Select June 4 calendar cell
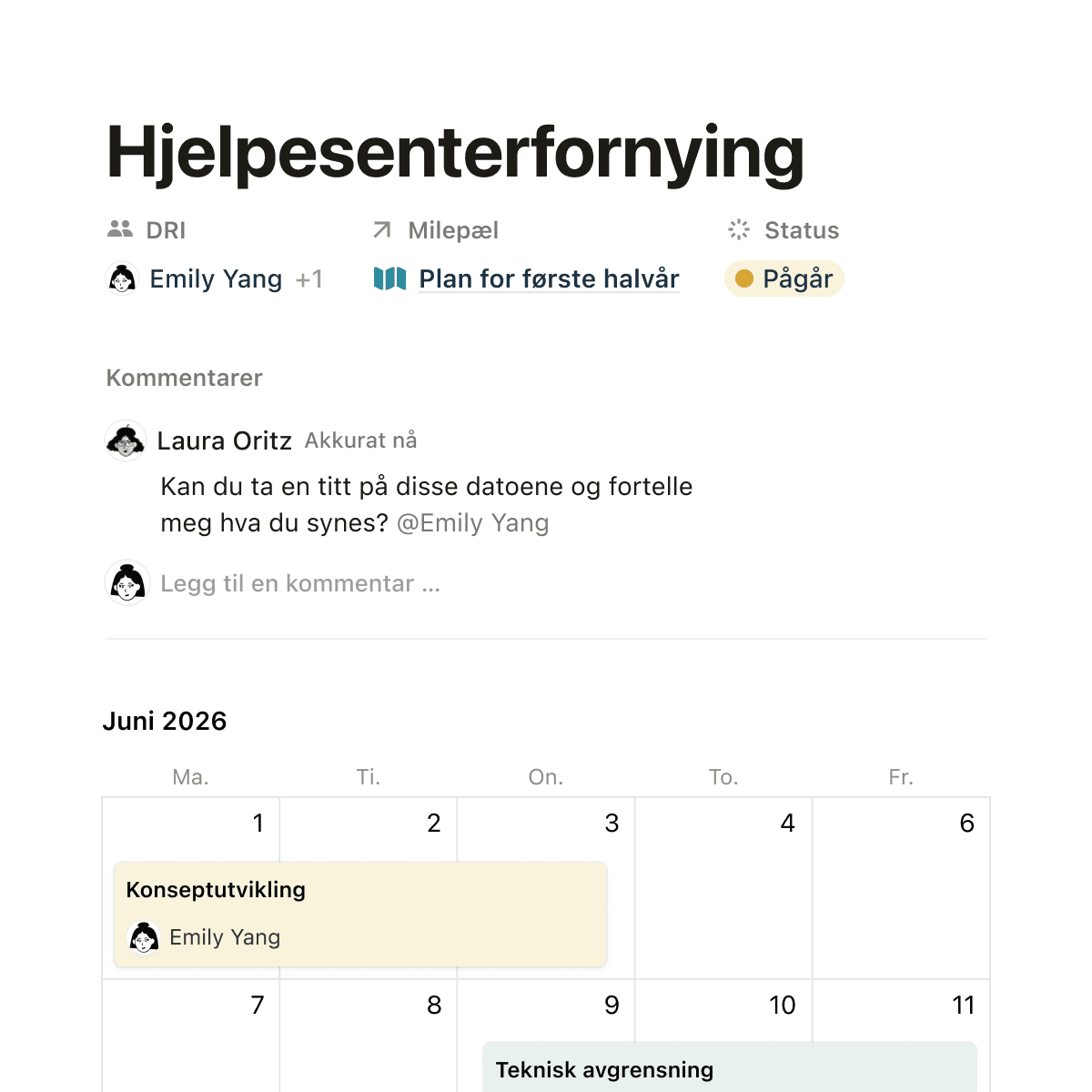Image resolution: width=1092 pixels, height=1092 pixels. (723, 888)
